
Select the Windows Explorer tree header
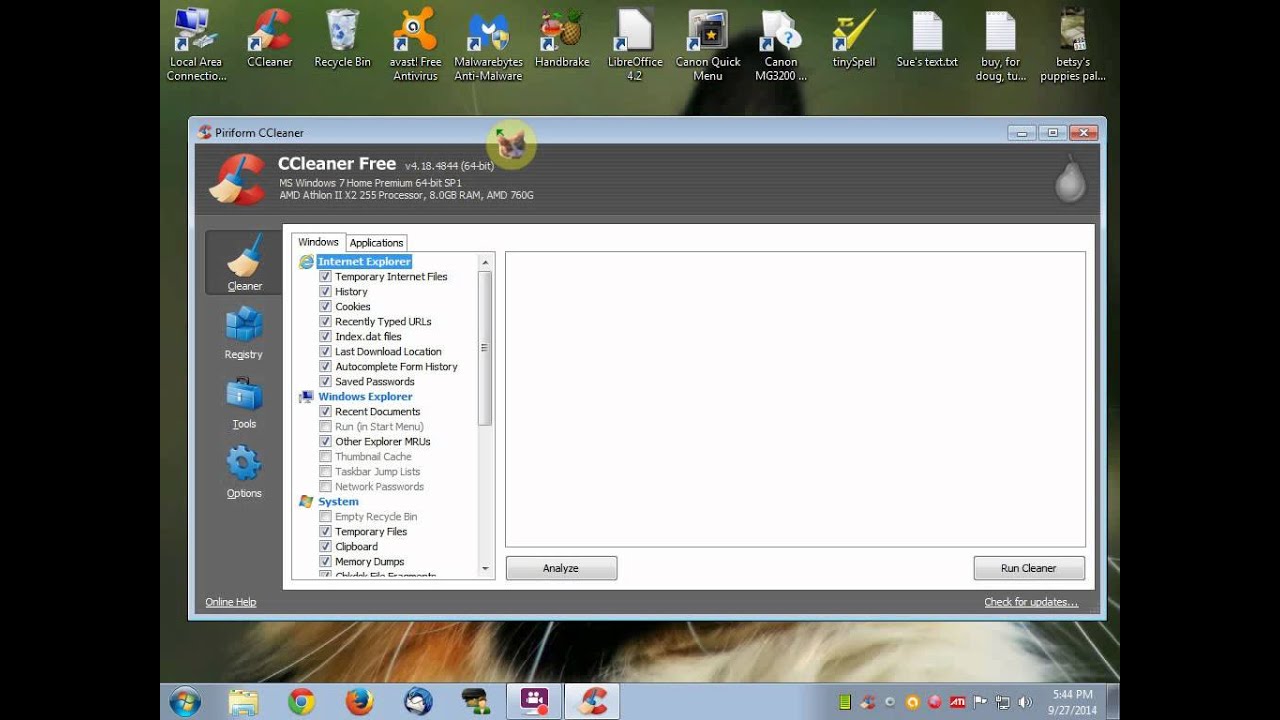point(365,397)
